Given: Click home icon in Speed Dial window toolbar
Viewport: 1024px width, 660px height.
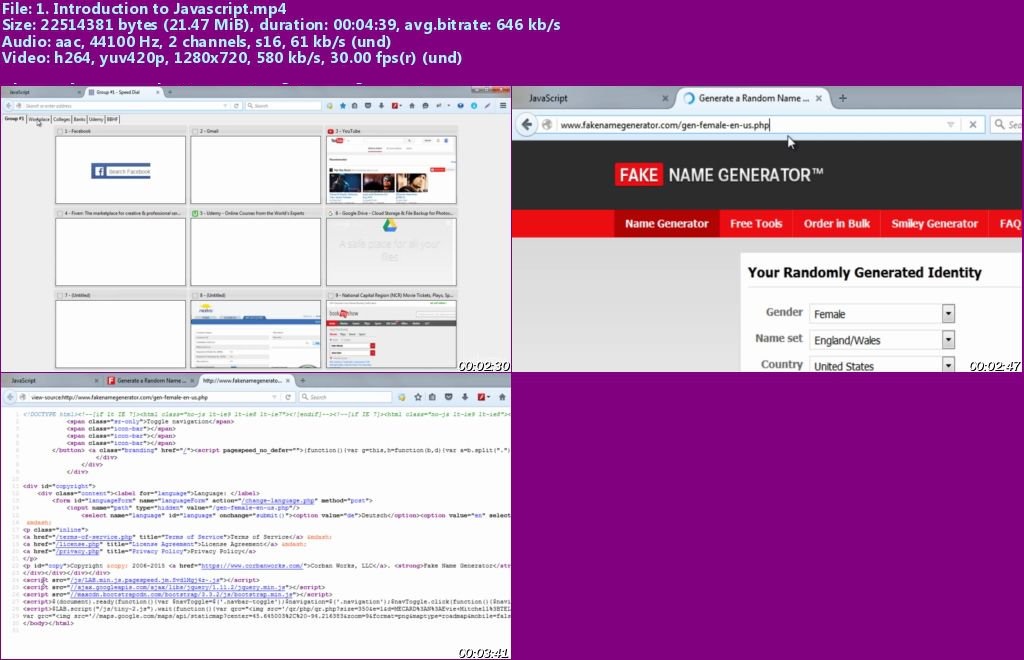Looking at the screenshot, I should pos(411,106).
